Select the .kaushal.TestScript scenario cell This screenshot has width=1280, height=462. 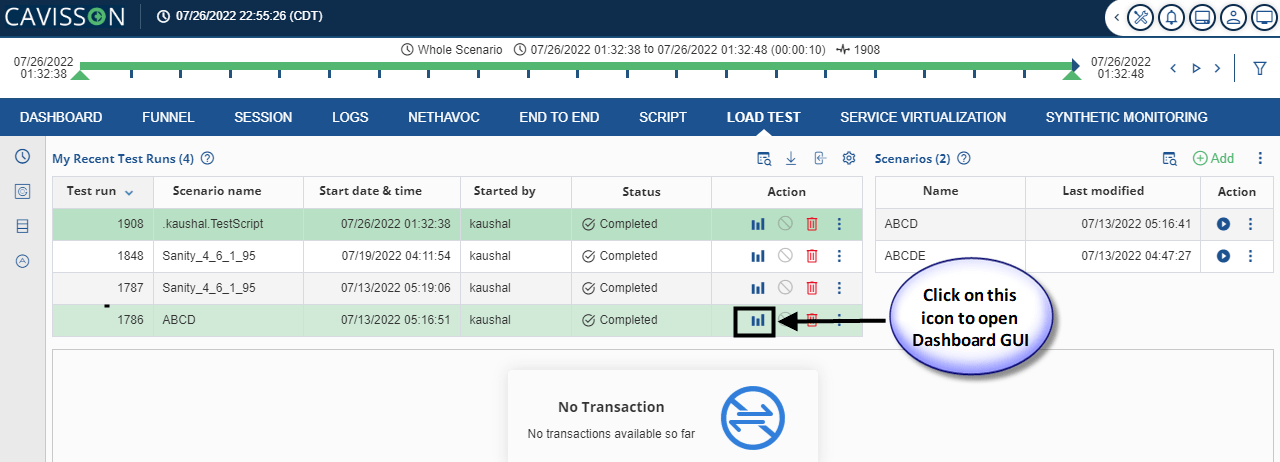[x=229, y=224]
